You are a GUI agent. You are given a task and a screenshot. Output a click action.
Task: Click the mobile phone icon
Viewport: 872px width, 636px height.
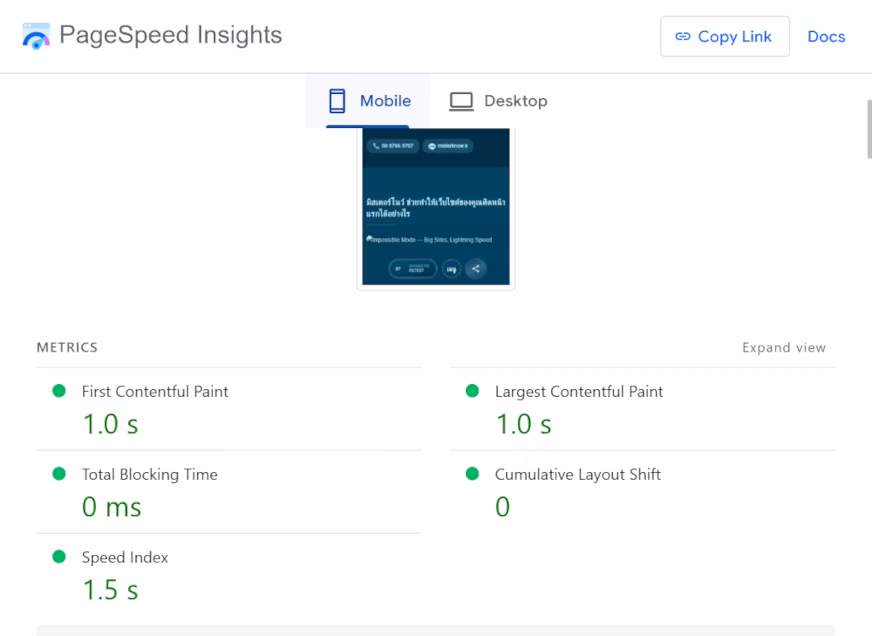pos(337,101)
